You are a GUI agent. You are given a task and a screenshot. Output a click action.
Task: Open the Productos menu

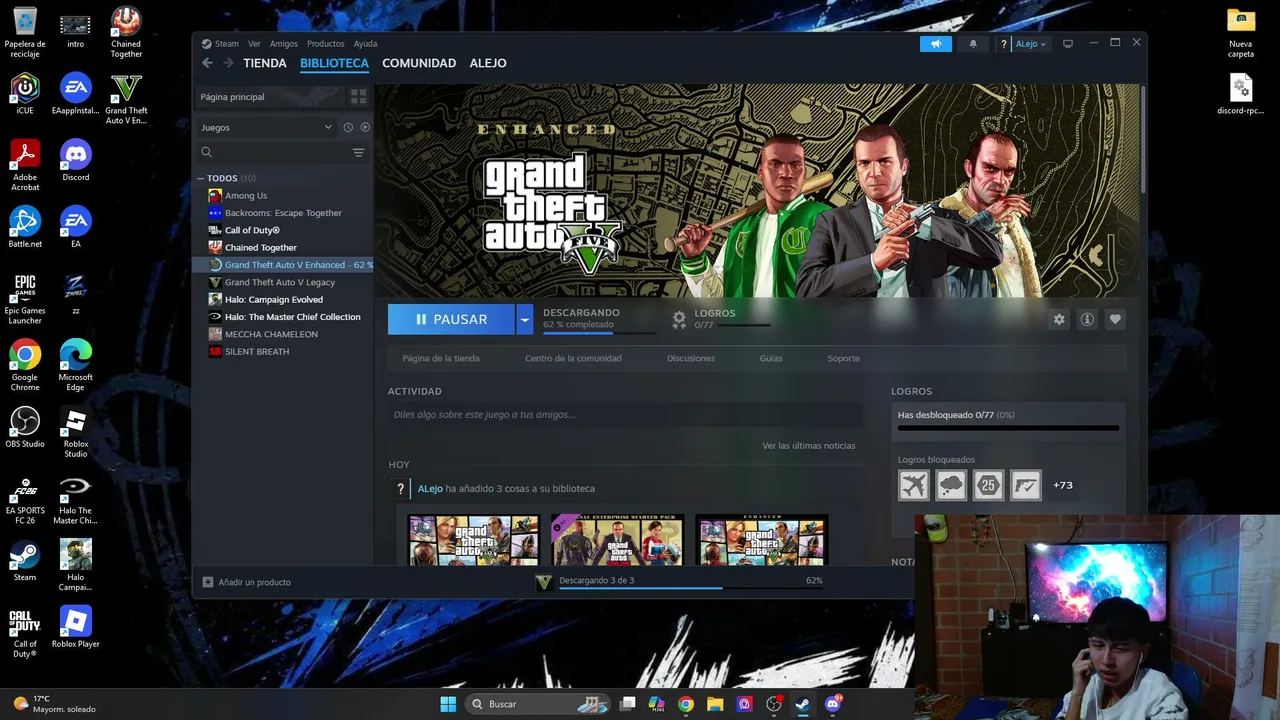325,44
